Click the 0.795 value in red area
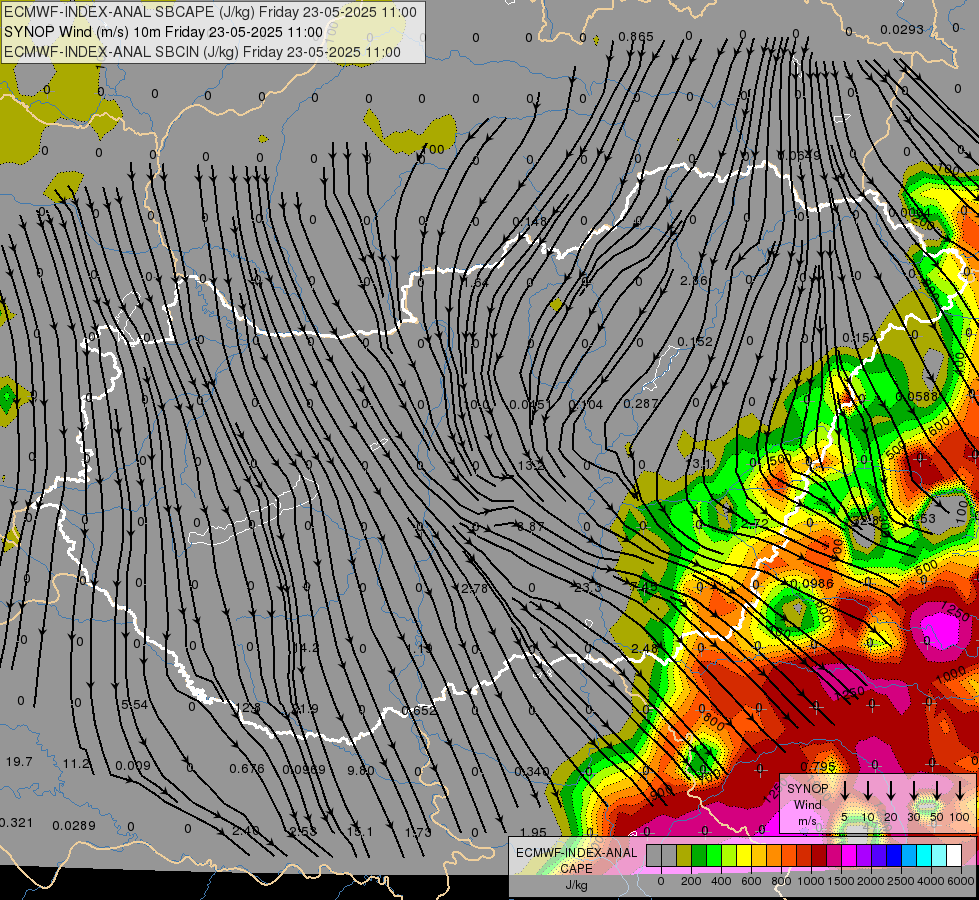The image size is (979, 900). point(817,766)
